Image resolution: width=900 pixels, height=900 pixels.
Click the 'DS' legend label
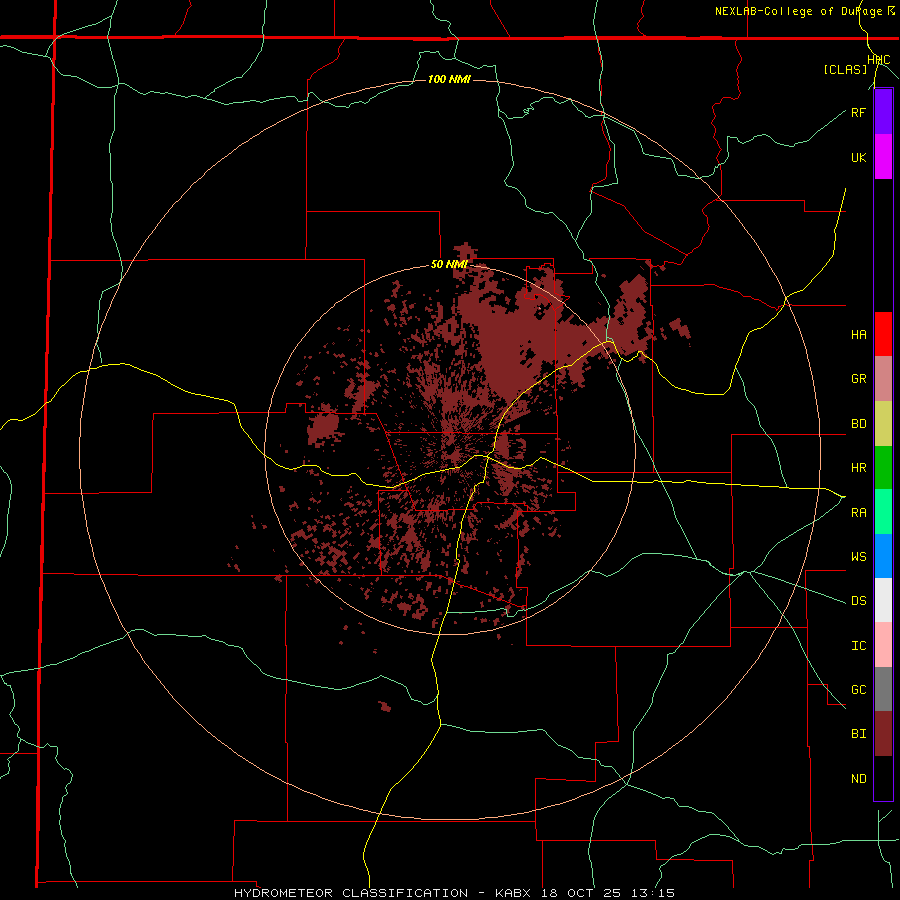(858, 601)
